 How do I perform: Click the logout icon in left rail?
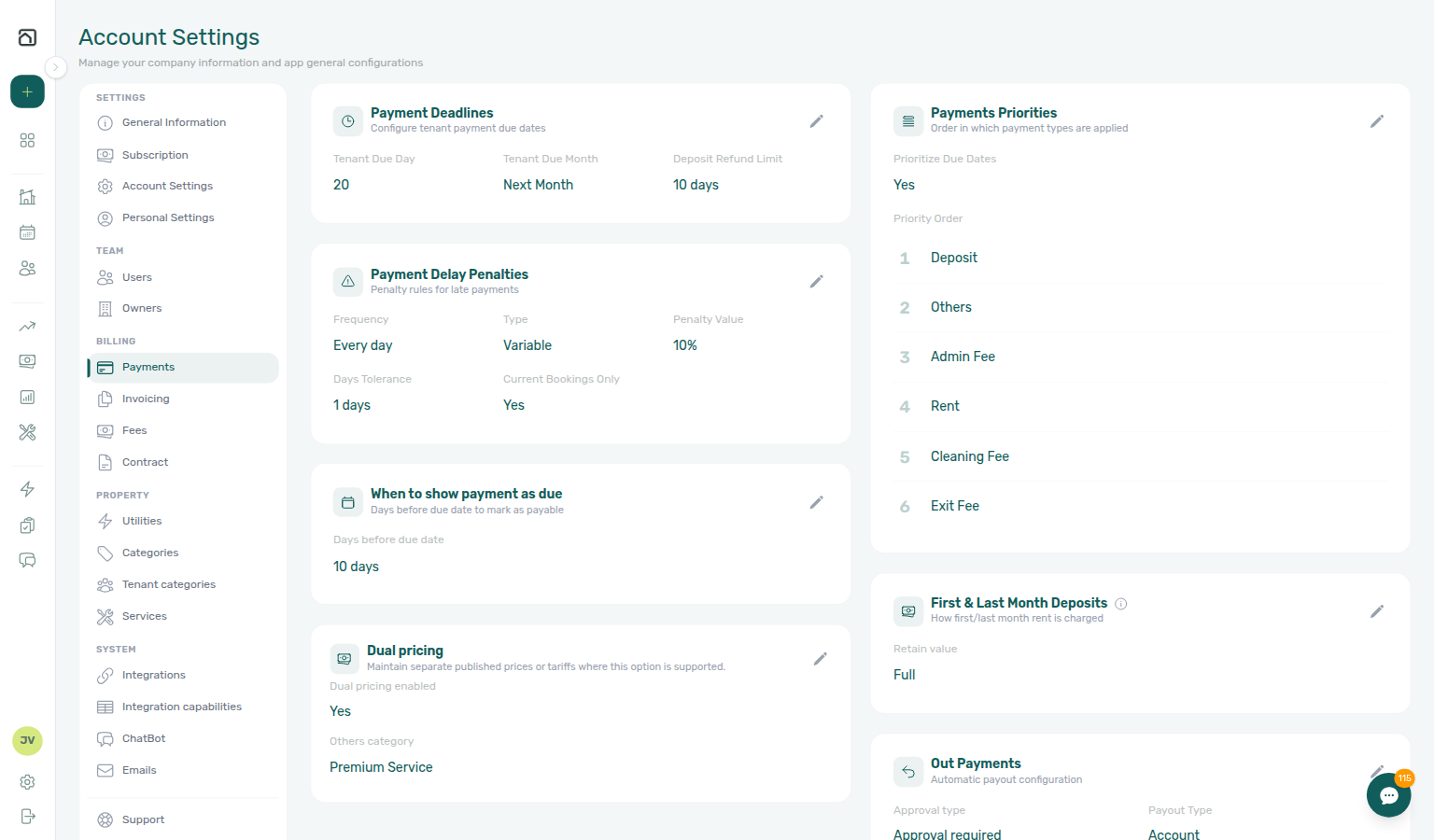click(27, 817)
